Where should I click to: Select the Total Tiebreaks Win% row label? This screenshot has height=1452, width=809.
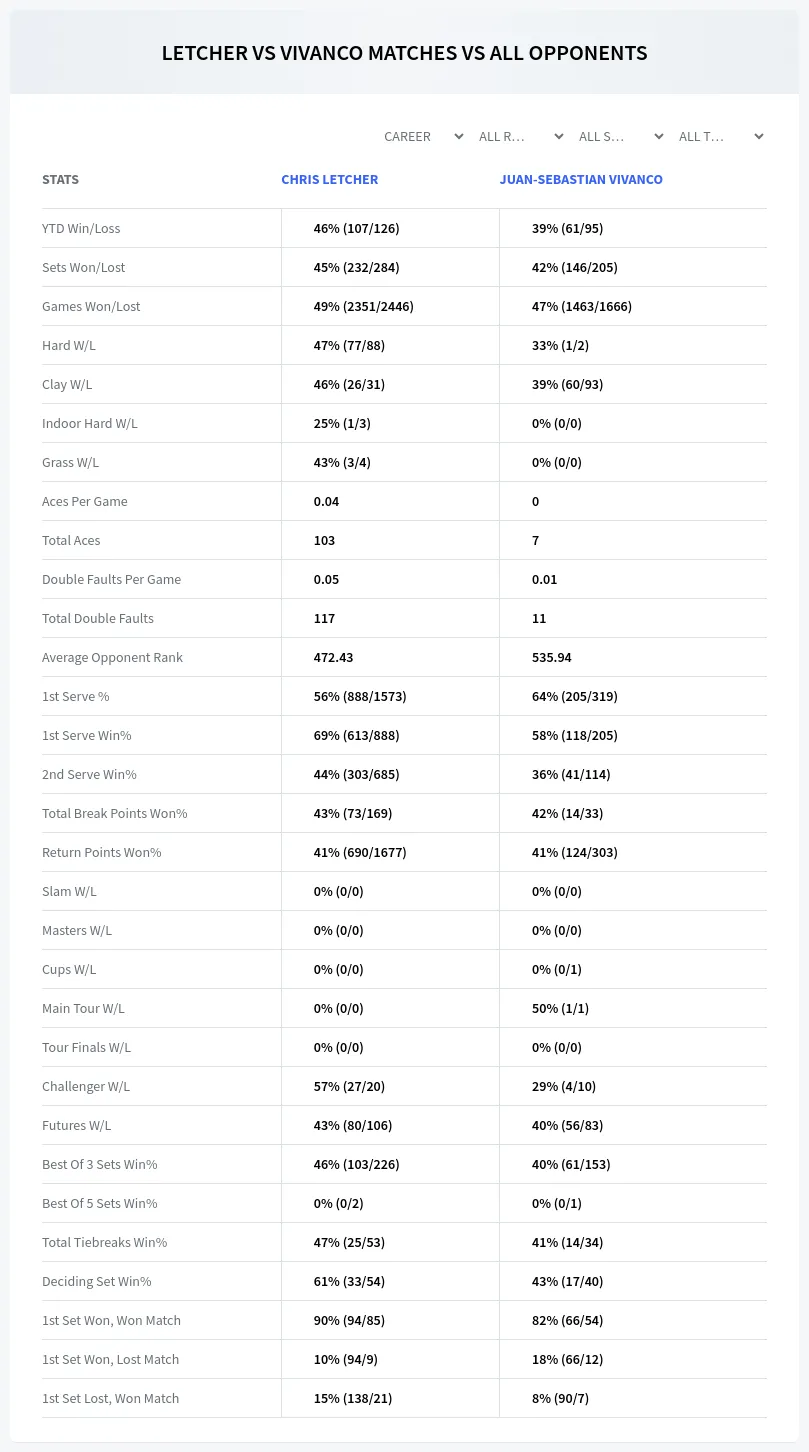coord(104,1242)
